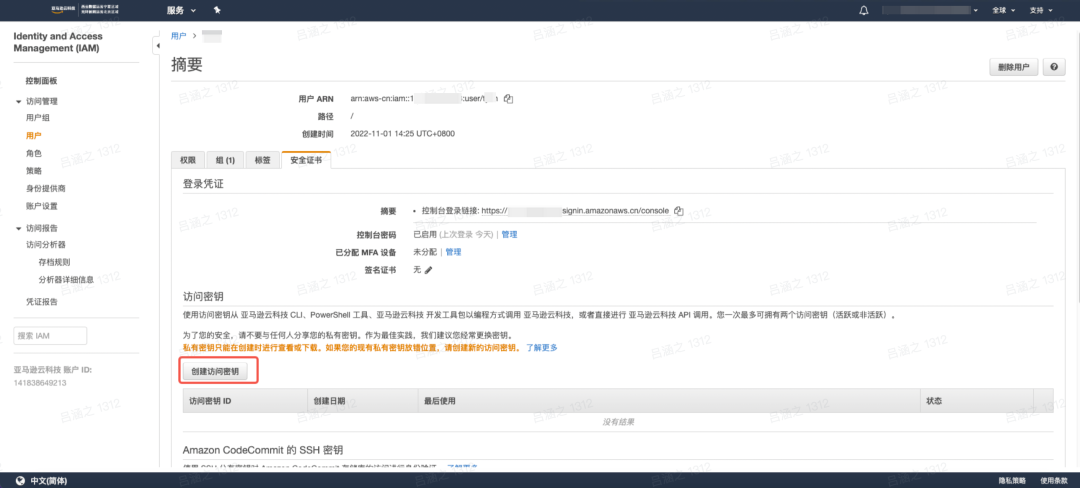
Task: Click the account ID 141838649213
Action: click(x=40, y=383)
